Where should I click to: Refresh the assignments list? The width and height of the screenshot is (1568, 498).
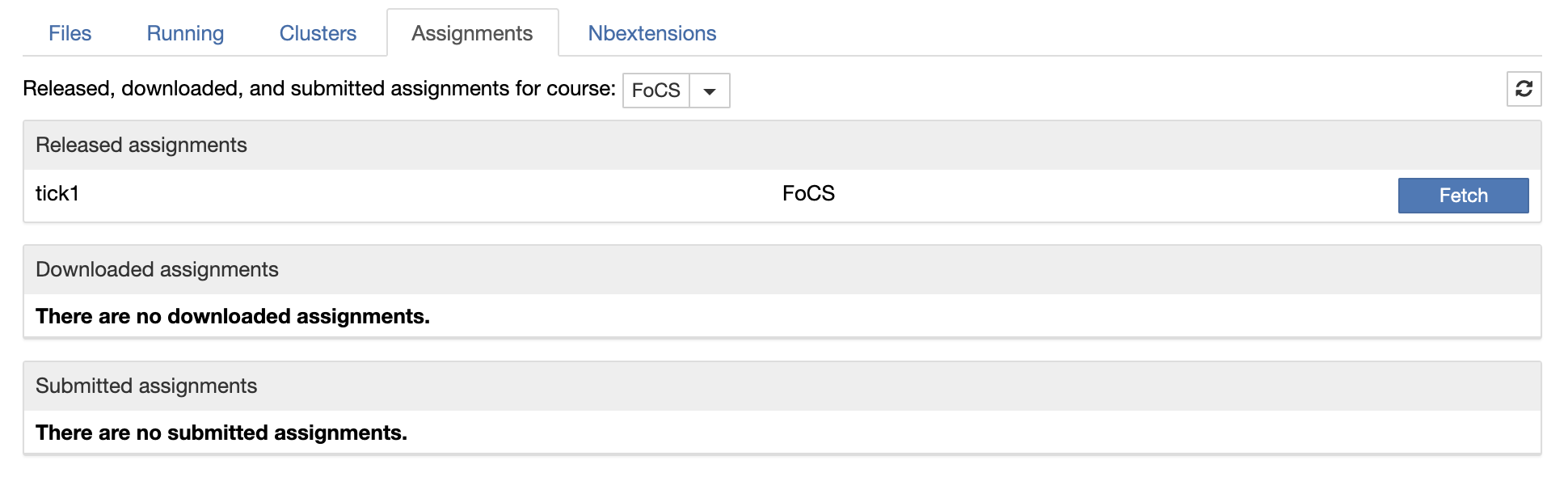pos(1524,89)
